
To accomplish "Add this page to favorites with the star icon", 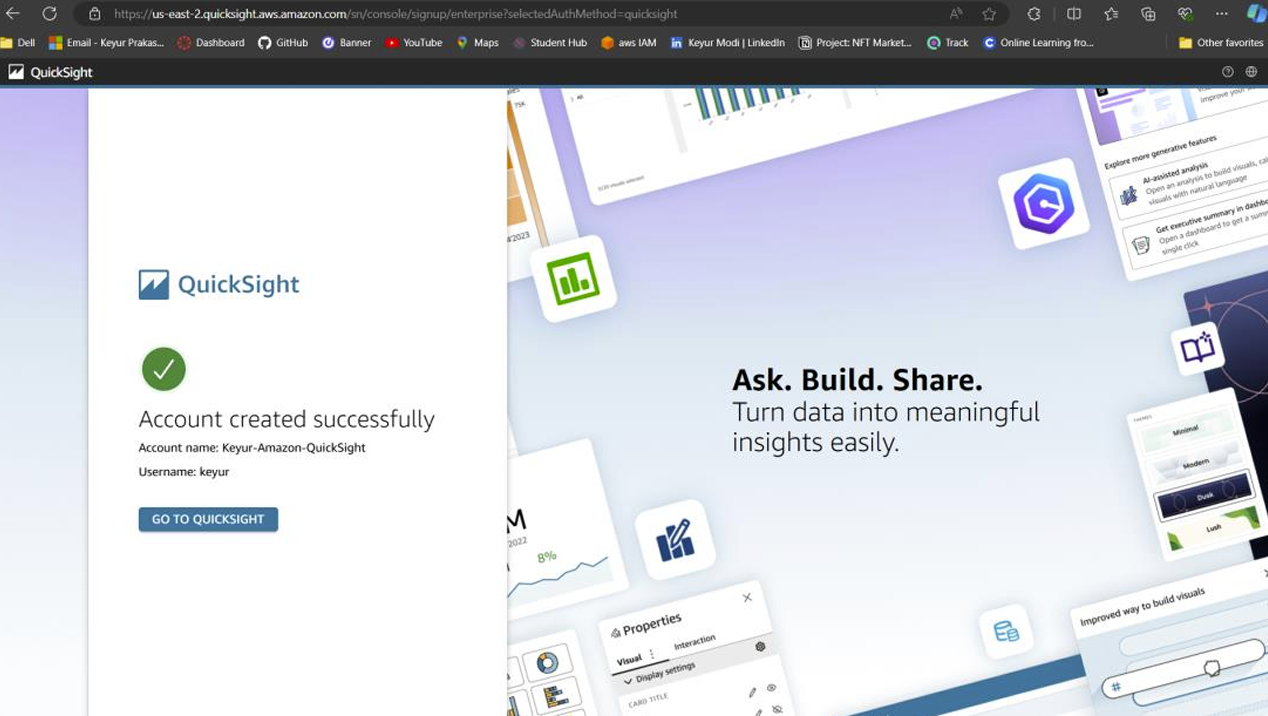I will pos(989,14).
